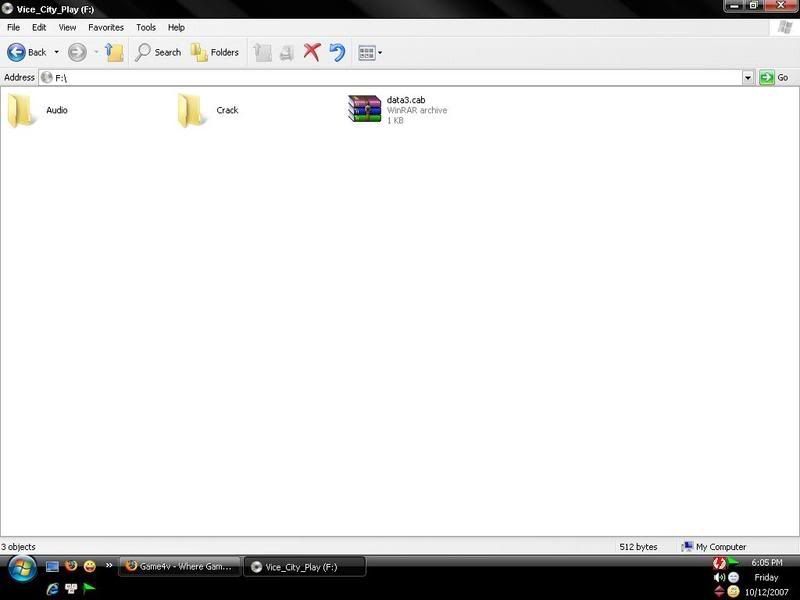Screen dimensions: 800x600
Task: Click the green flag quick launch icon
Action: tap(89, 588)
